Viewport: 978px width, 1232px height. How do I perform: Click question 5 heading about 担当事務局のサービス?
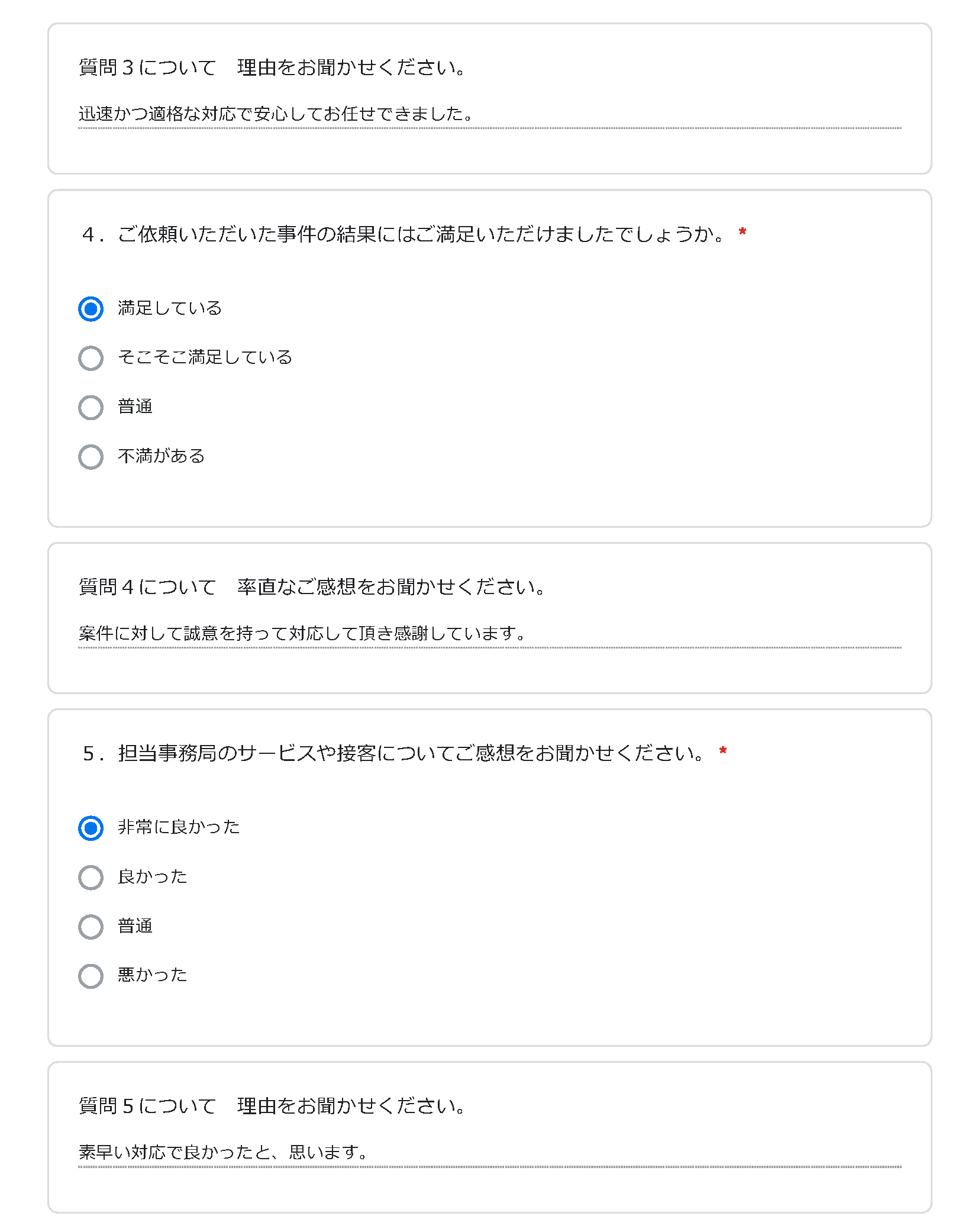pyautogui.click(x=394, y=753)
